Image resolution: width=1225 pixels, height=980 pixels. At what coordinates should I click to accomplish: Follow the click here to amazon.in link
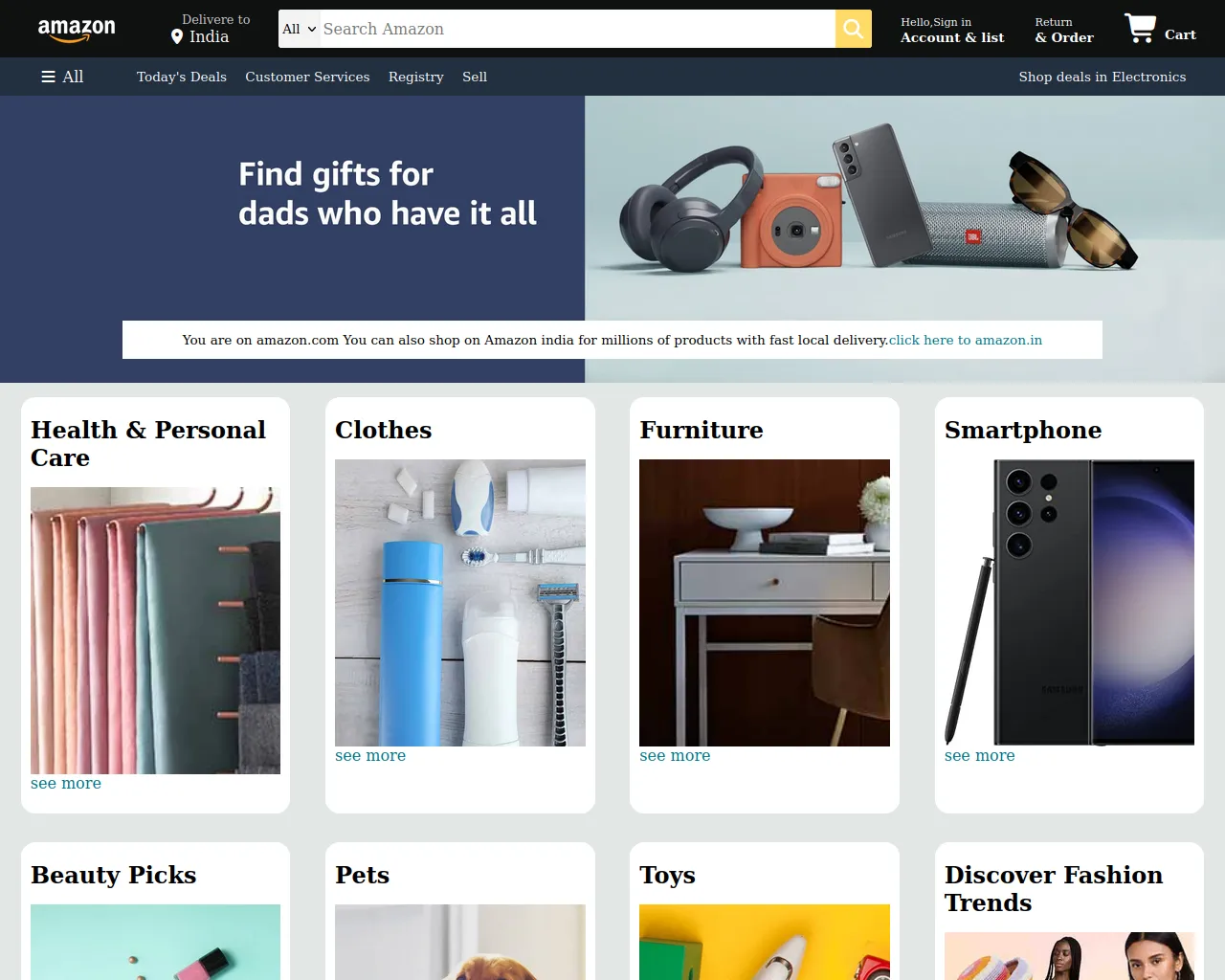coord(966,340)
